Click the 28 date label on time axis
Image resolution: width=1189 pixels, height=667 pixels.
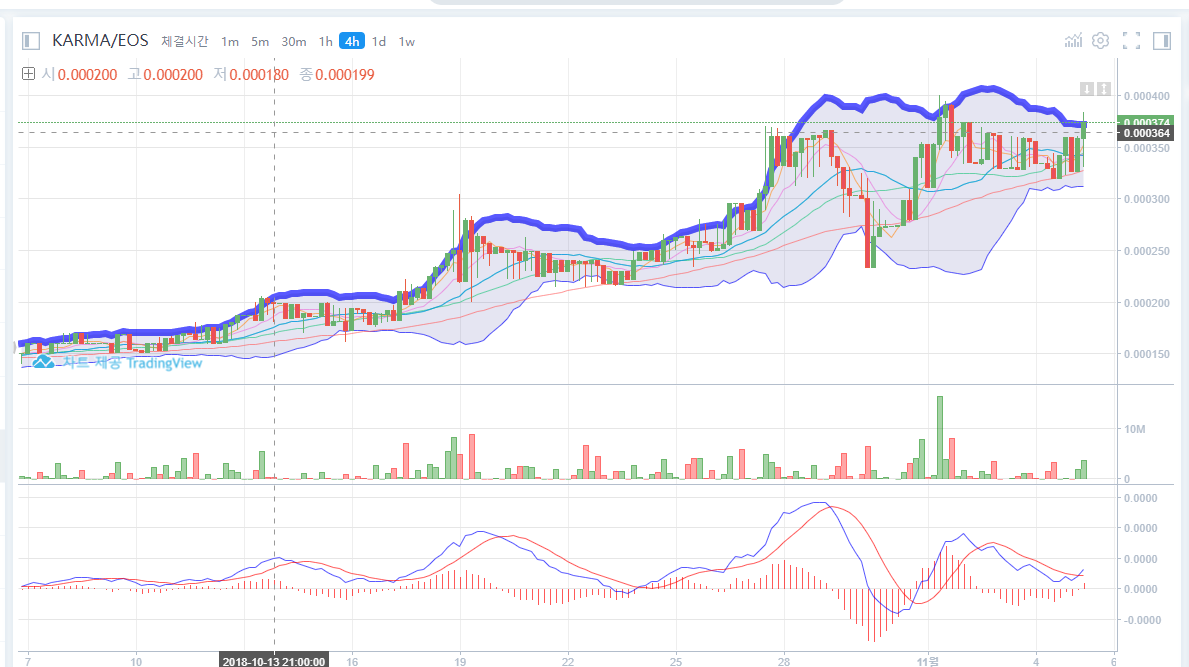tap(784, 661)
